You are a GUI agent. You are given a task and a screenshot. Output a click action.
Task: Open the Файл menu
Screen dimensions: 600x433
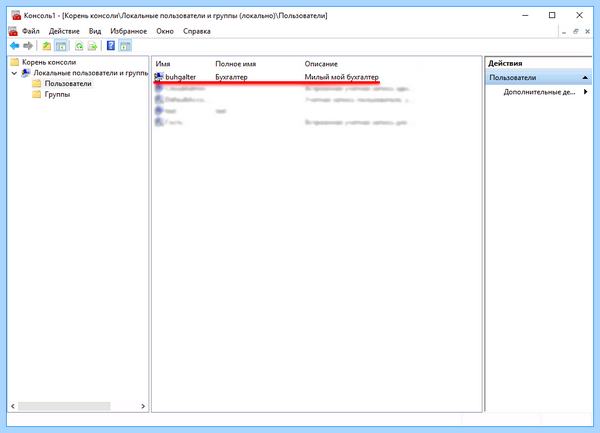(31, 31)
